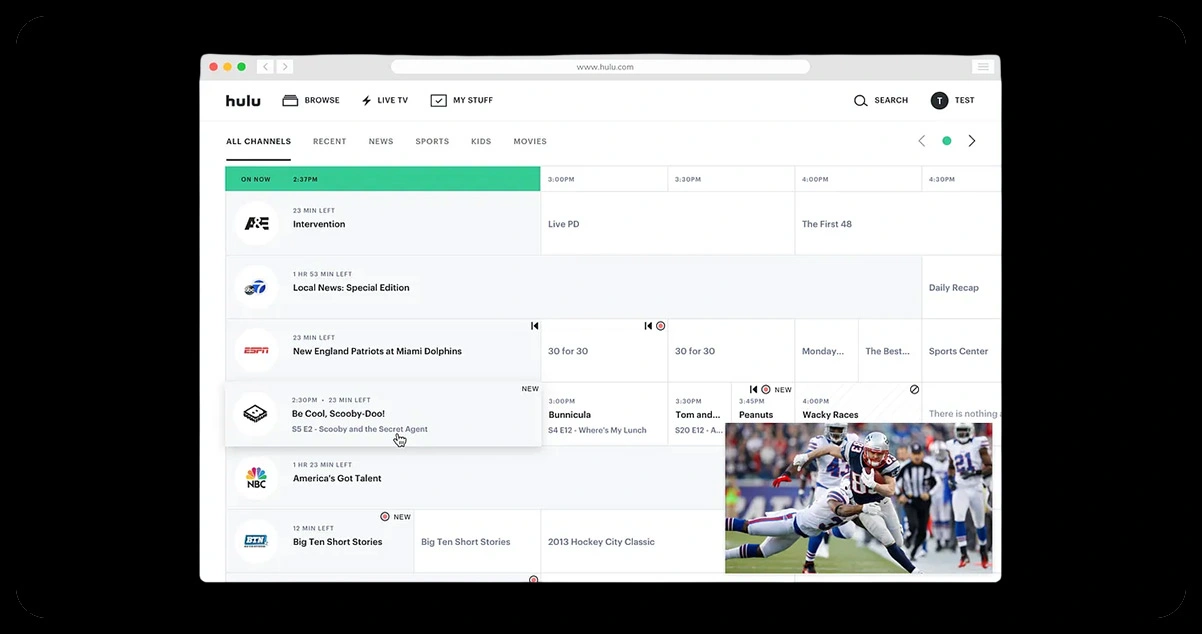The height and width of the screenshot is (634, 1202).
Task: Click the Live TV lightning bolt icon
Action: pyautogui.click(x=367, y=100)
